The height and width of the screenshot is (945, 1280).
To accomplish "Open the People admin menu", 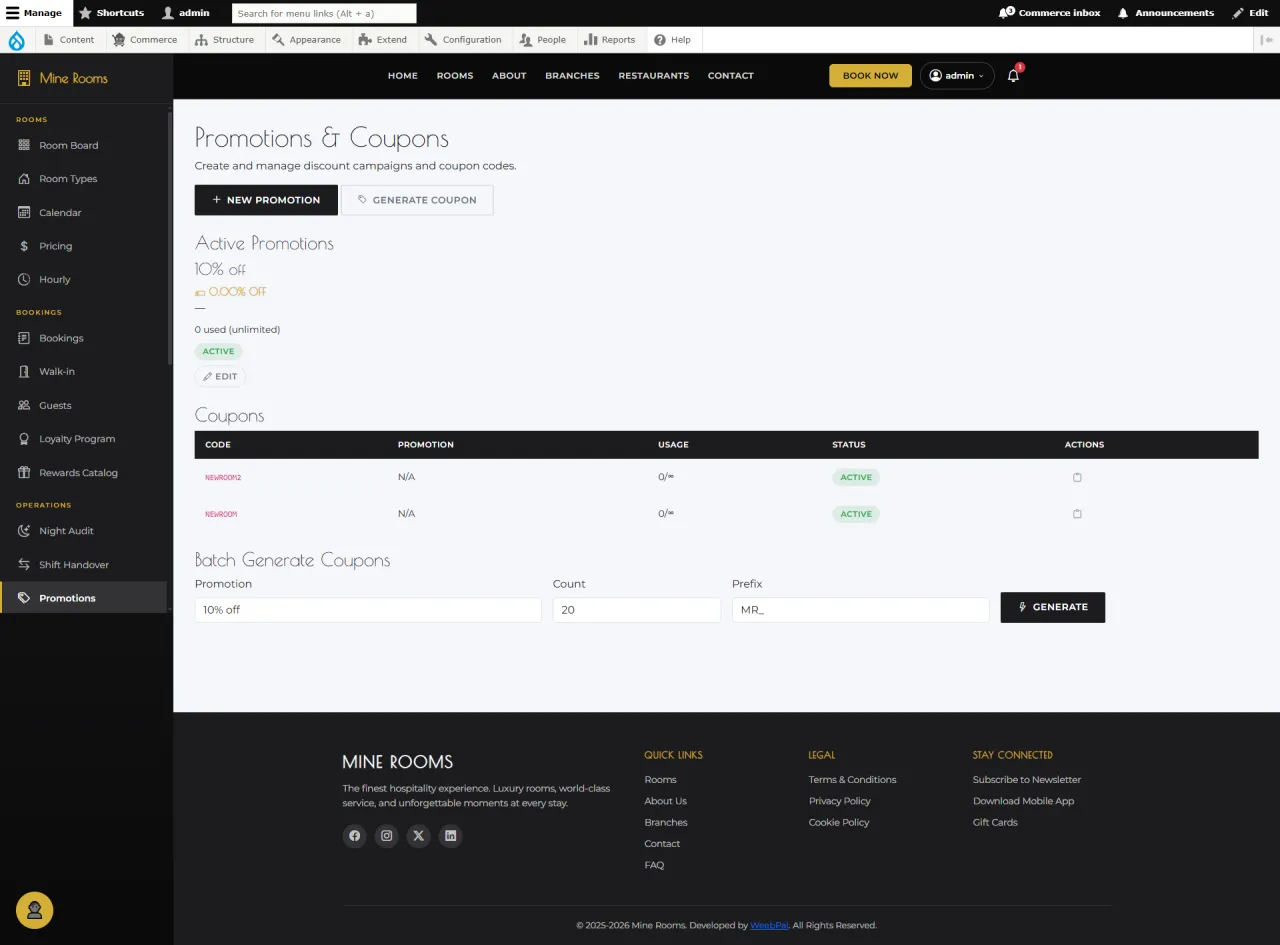I will pyautogui.click(x=543, y=40).
